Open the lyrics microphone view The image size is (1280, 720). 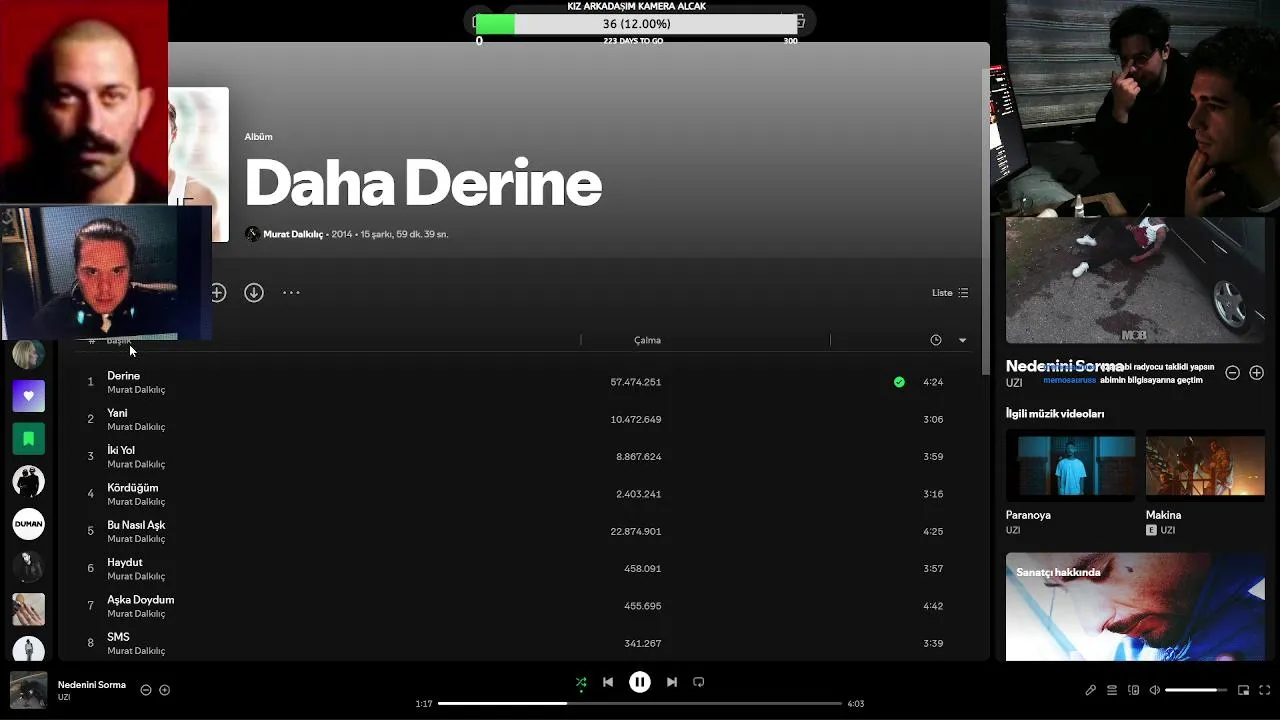pos(1091,690)
